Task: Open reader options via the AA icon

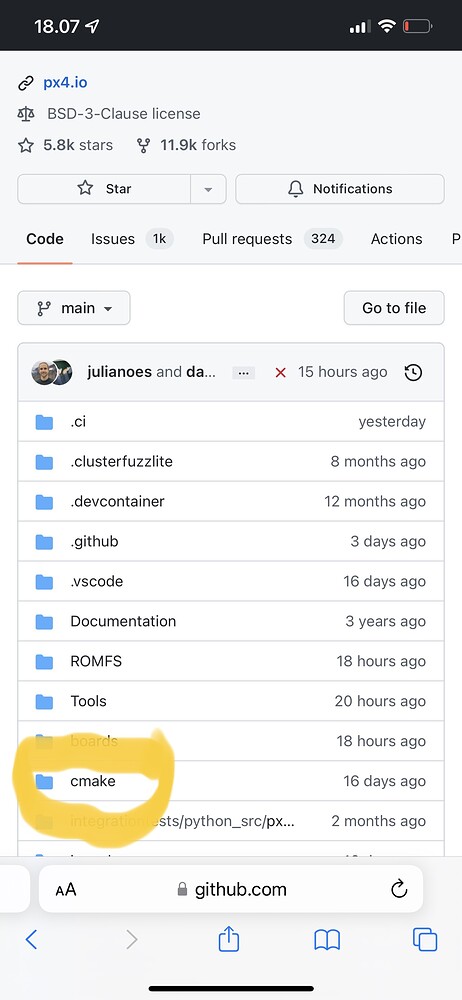Action: coord(66,890)
